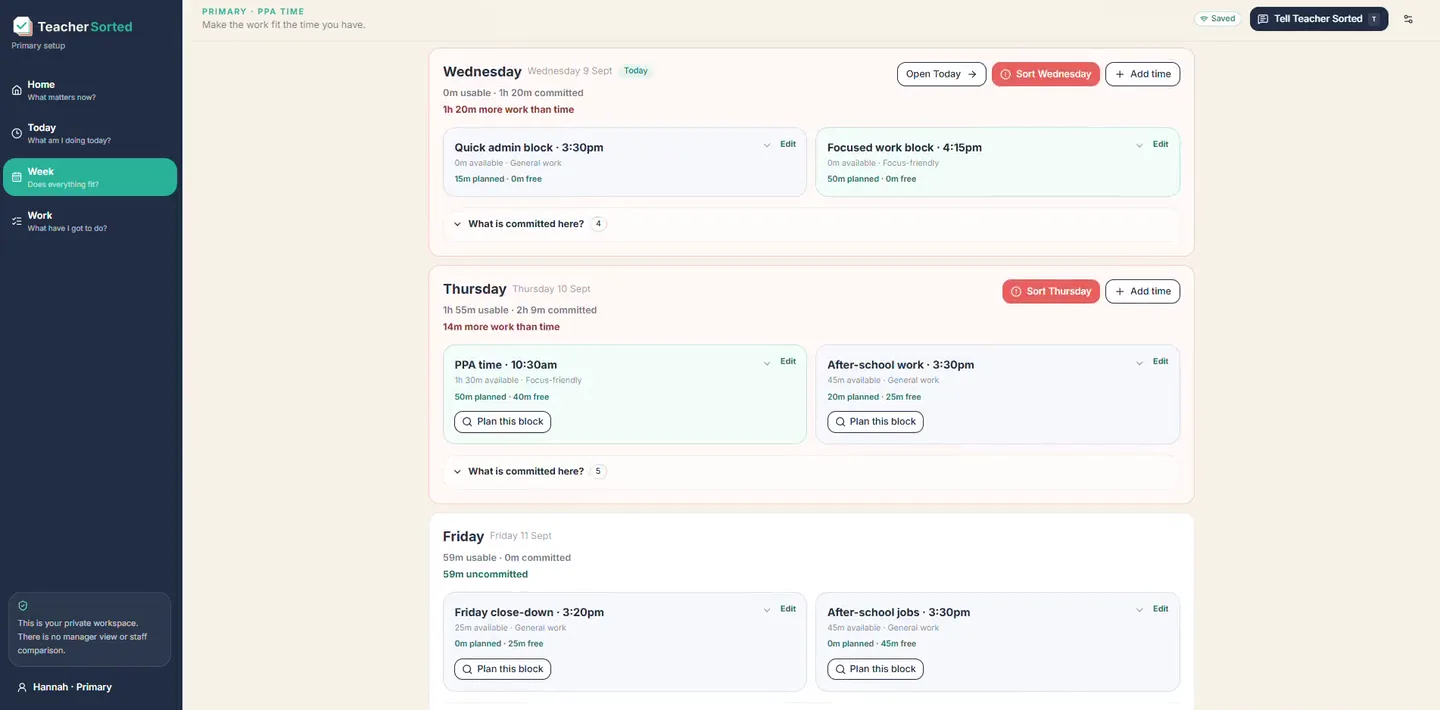
Task: Open the chevron dropdown on Friday close-down block
Action: pyautogui.click(x=767, y=610)
